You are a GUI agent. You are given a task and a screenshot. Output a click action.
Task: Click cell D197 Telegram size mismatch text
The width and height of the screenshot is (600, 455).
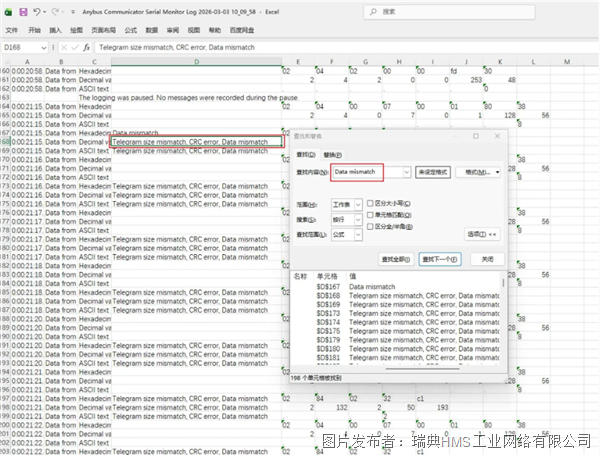tap(190, 399)
